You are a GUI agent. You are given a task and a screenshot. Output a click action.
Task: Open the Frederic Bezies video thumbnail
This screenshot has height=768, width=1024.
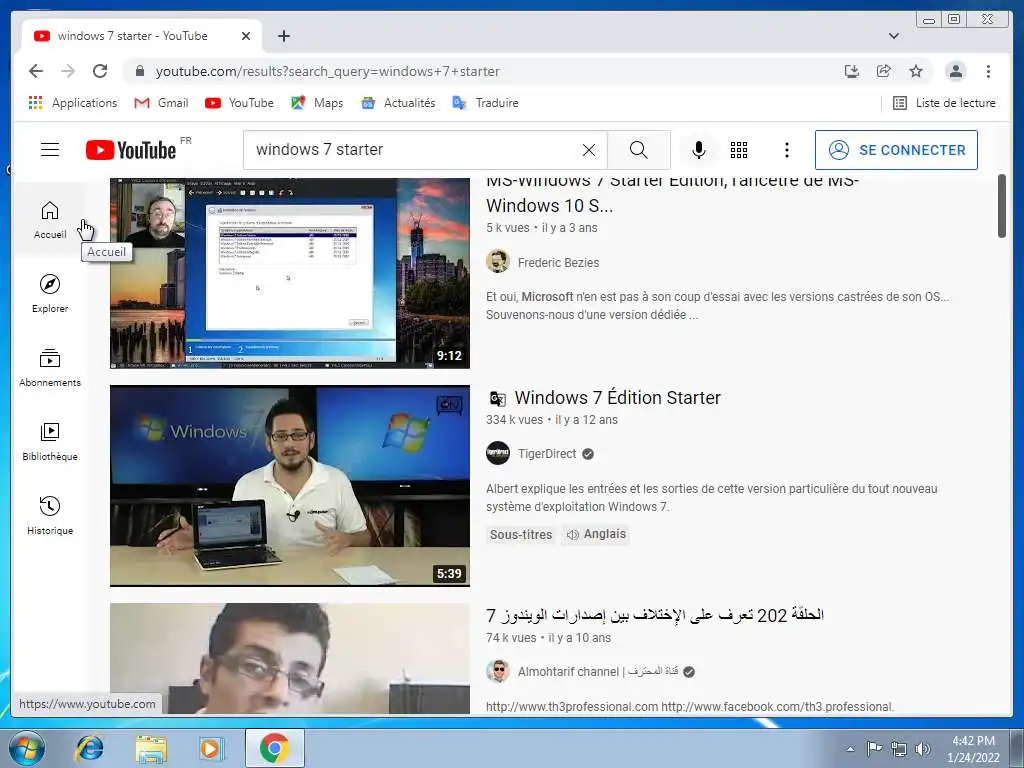290,273
